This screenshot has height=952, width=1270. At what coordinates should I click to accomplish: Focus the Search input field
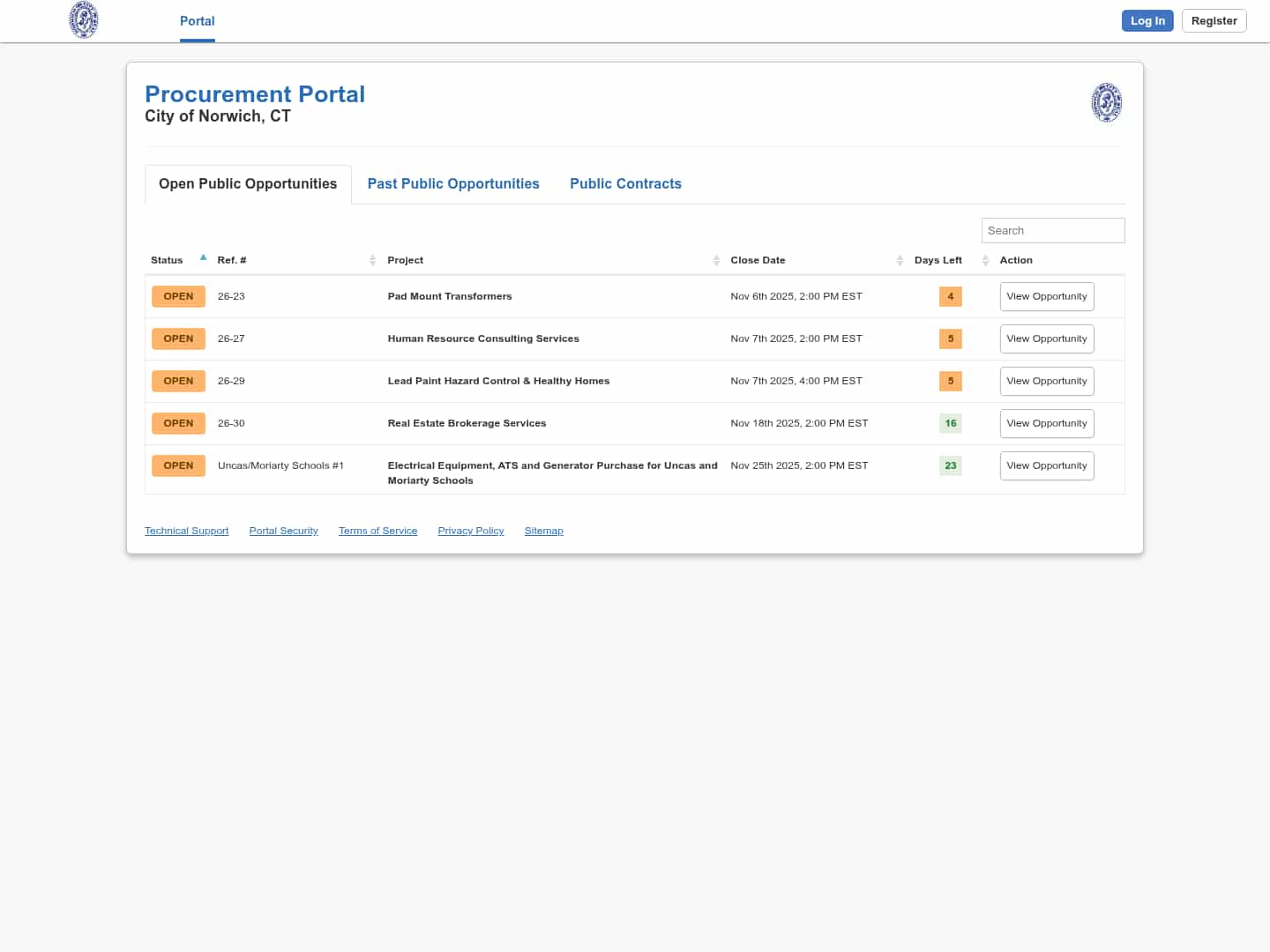click(x=1052, y=231)
